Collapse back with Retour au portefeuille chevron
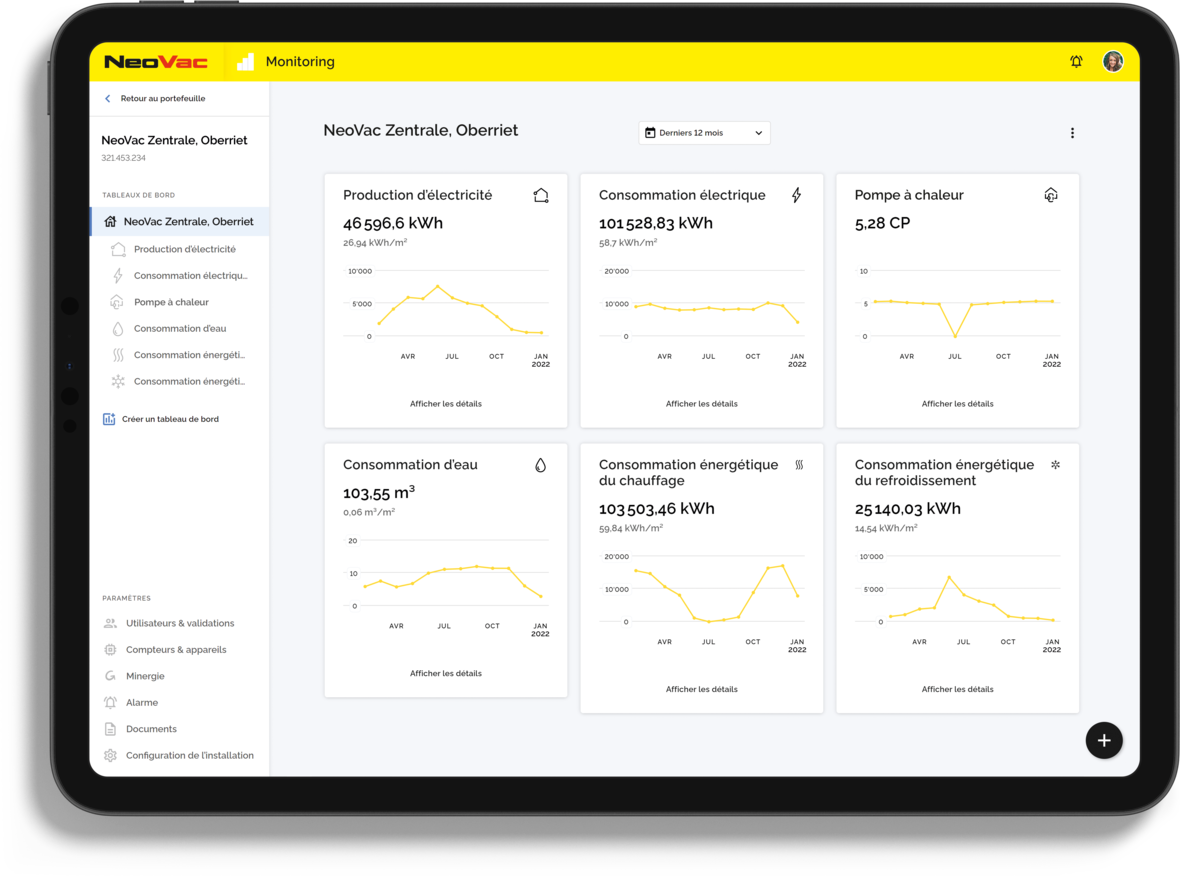The image size is (1180, 876). pos(107,99)
